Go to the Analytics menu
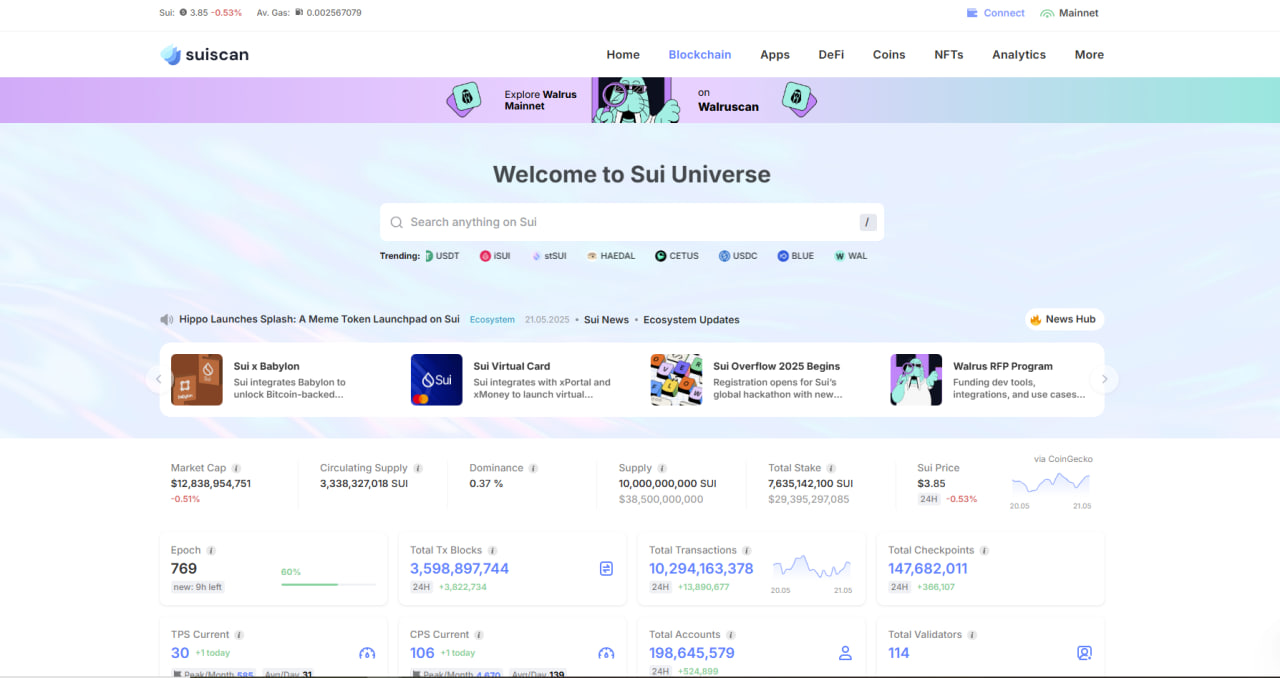1280x678 pixels. 1018,55
